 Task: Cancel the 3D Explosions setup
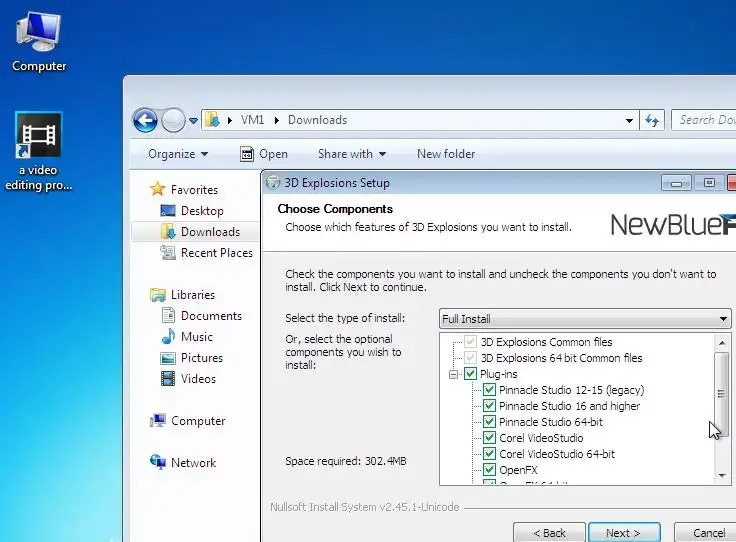705,533
